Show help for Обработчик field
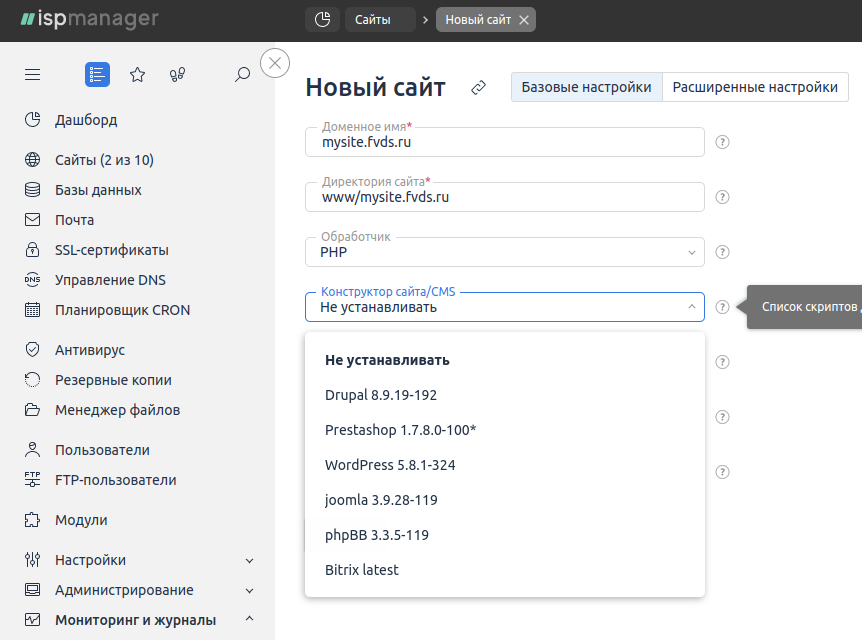Image resolution: width=862 pixels, height=640 pixels. click(722, 252)
